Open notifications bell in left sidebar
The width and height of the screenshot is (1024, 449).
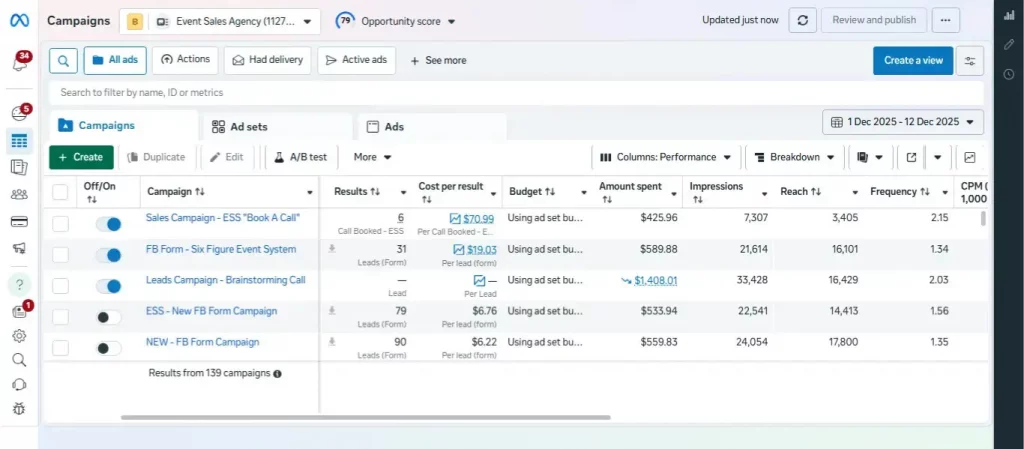pyautogui.click(x=19, y=63)
